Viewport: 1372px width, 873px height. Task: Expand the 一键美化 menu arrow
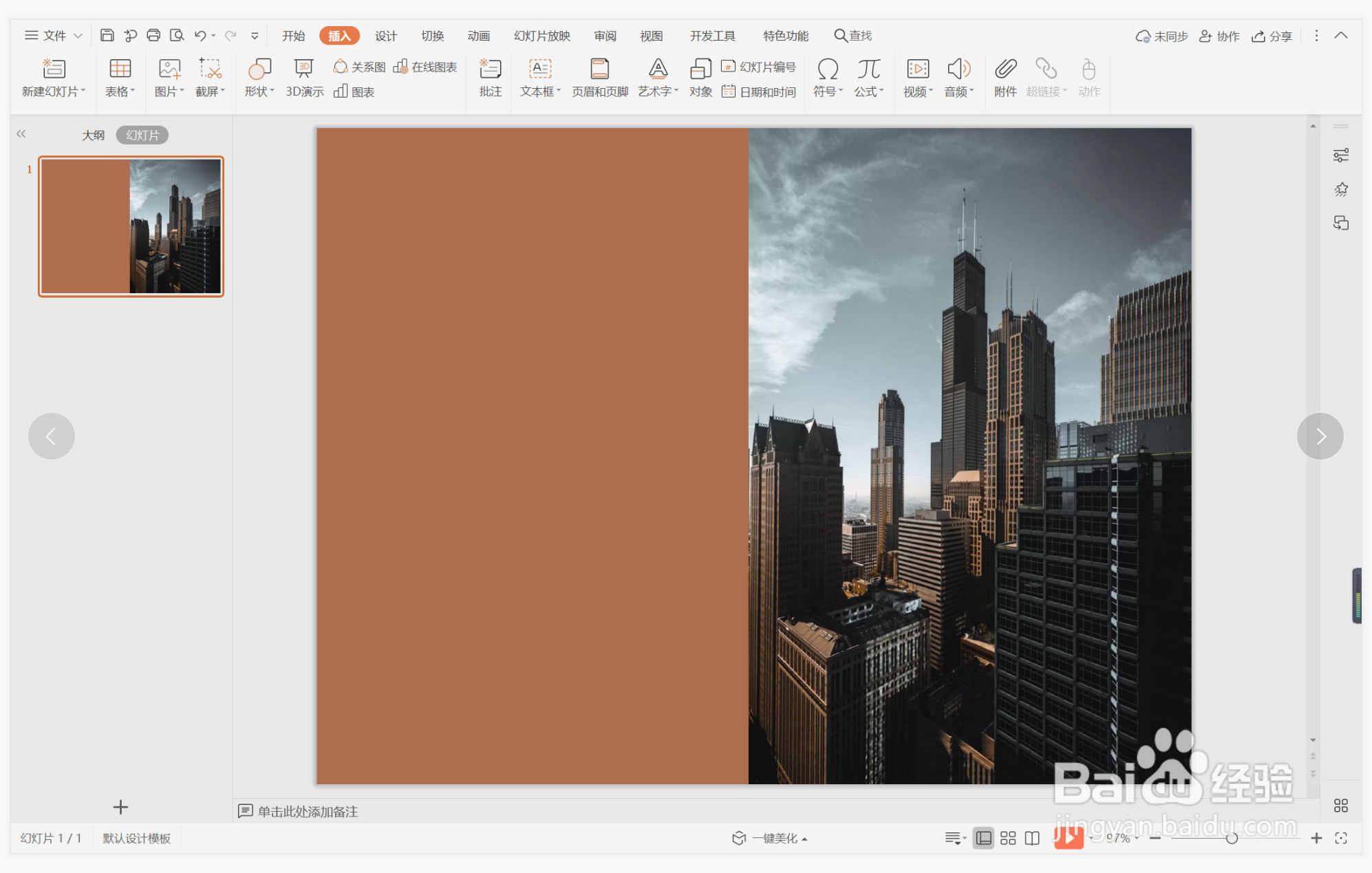(x=804, y=839)
